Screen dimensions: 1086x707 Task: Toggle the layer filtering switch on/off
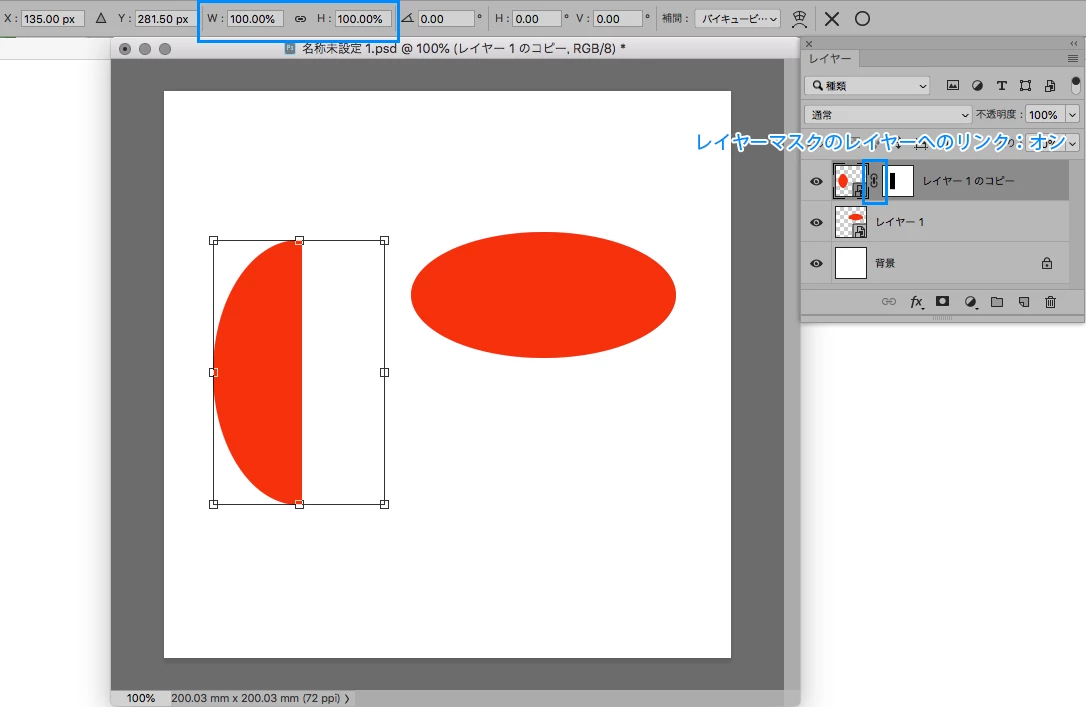(x=1076, y=84)
